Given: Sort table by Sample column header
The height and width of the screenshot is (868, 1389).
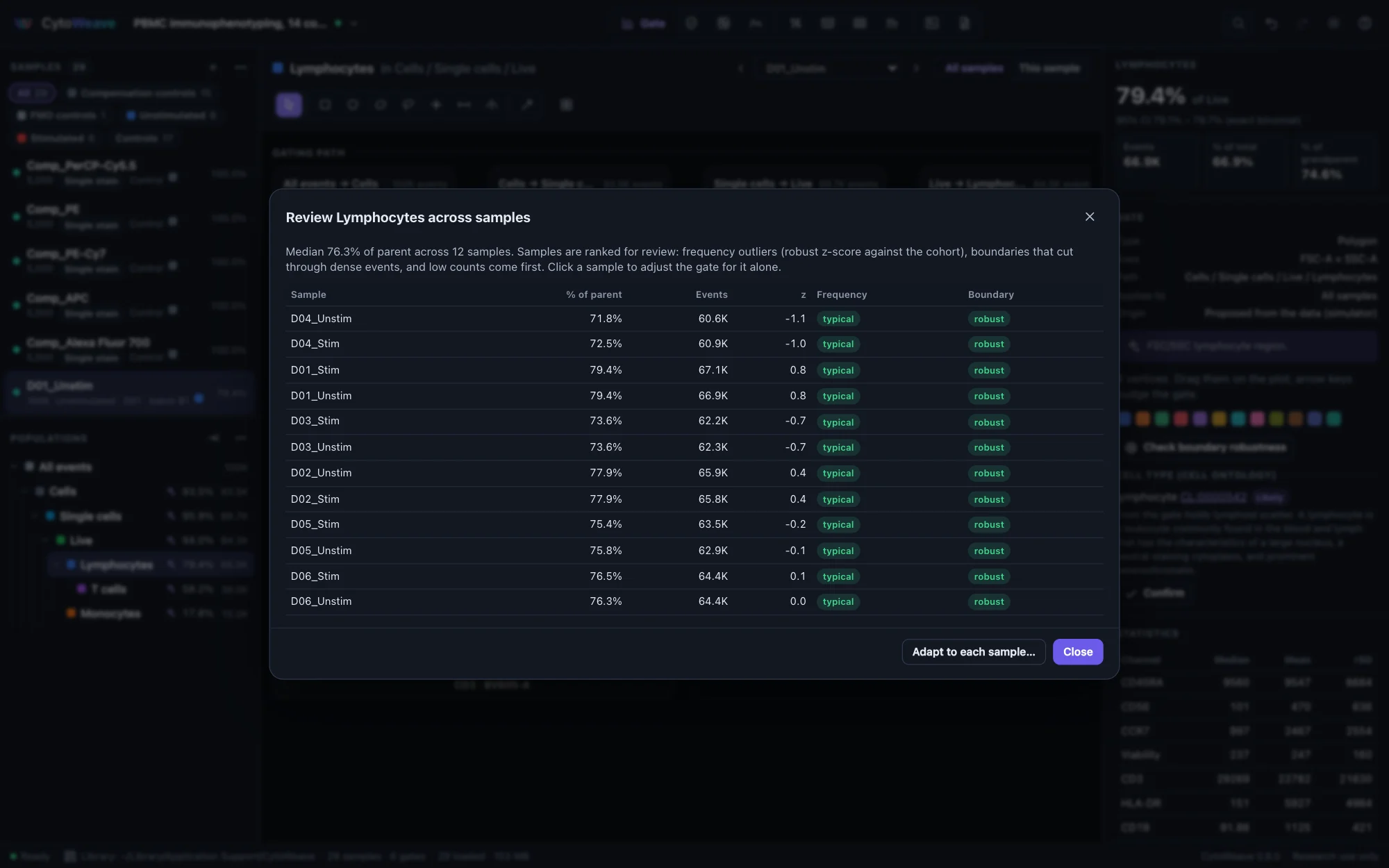Looking at the screenshot, I should (308, 294).
